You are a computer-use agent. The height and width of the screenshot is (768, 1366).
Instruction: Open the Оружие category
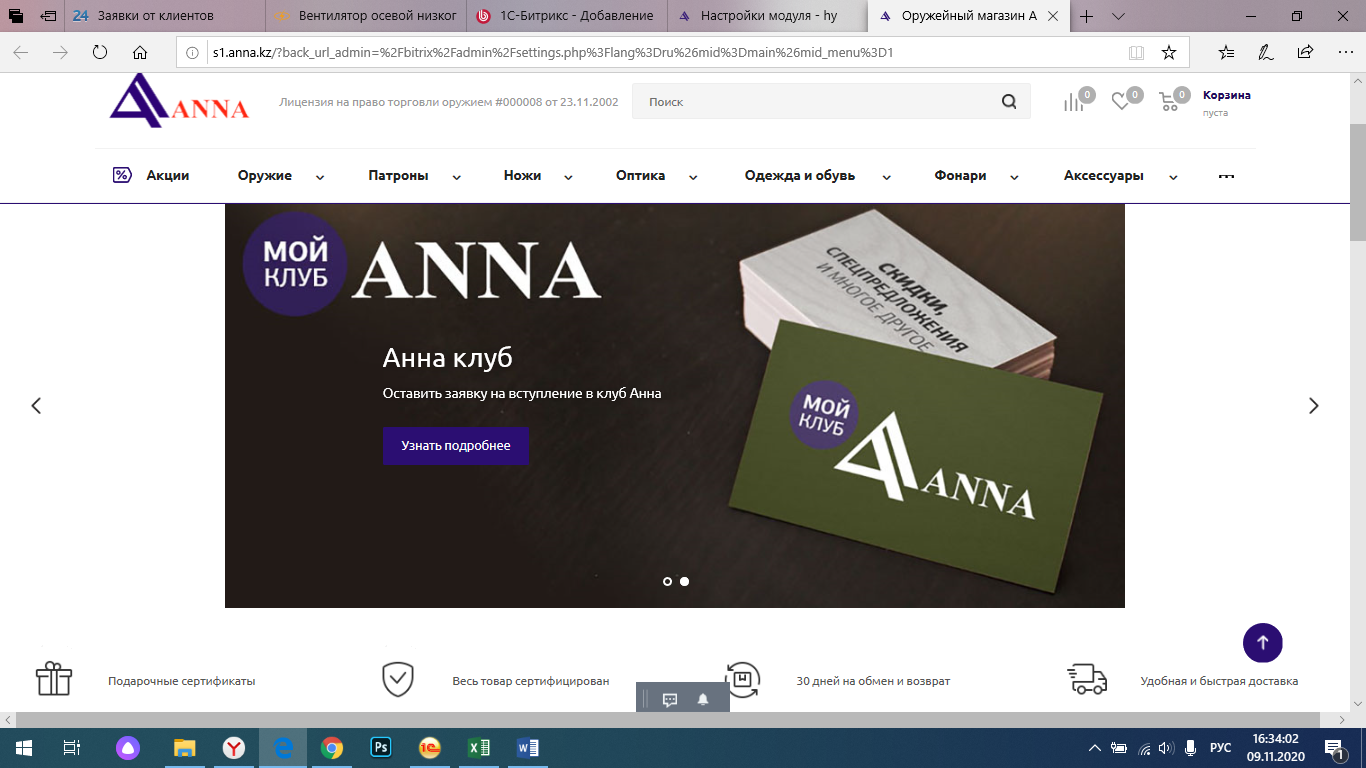[265, 175]
